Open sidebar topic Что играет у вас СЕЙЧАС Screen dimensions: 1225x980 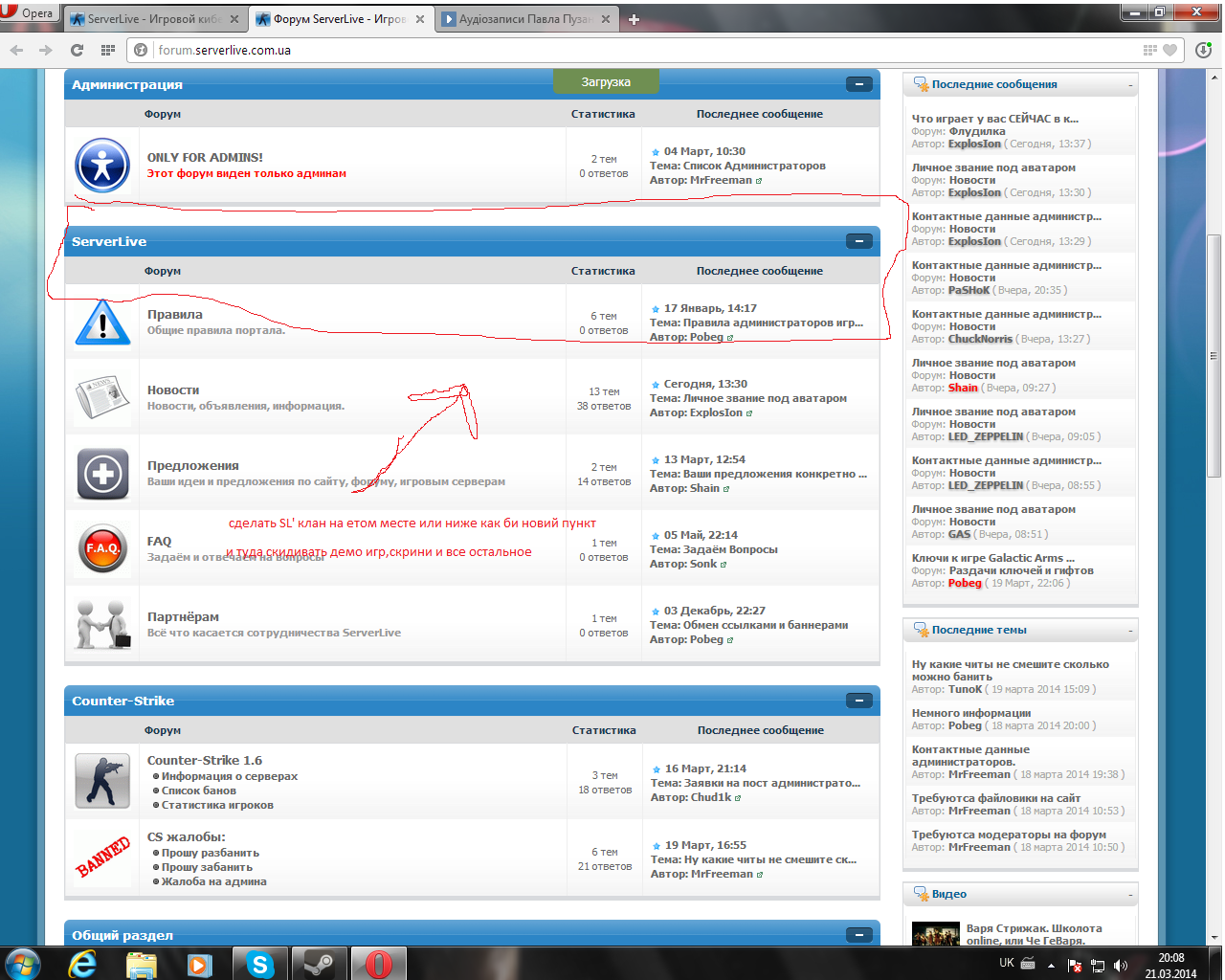click(995, 119)
